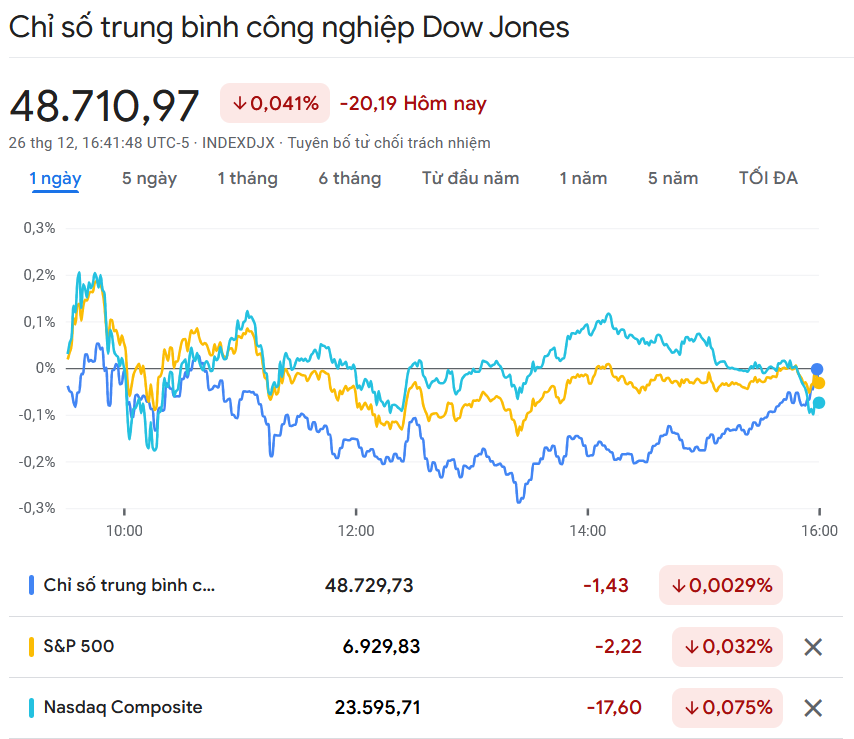This screenshot has width=854, height=739.
Task: Show the "1 tháng" chart range
Action: coord(247,179)
